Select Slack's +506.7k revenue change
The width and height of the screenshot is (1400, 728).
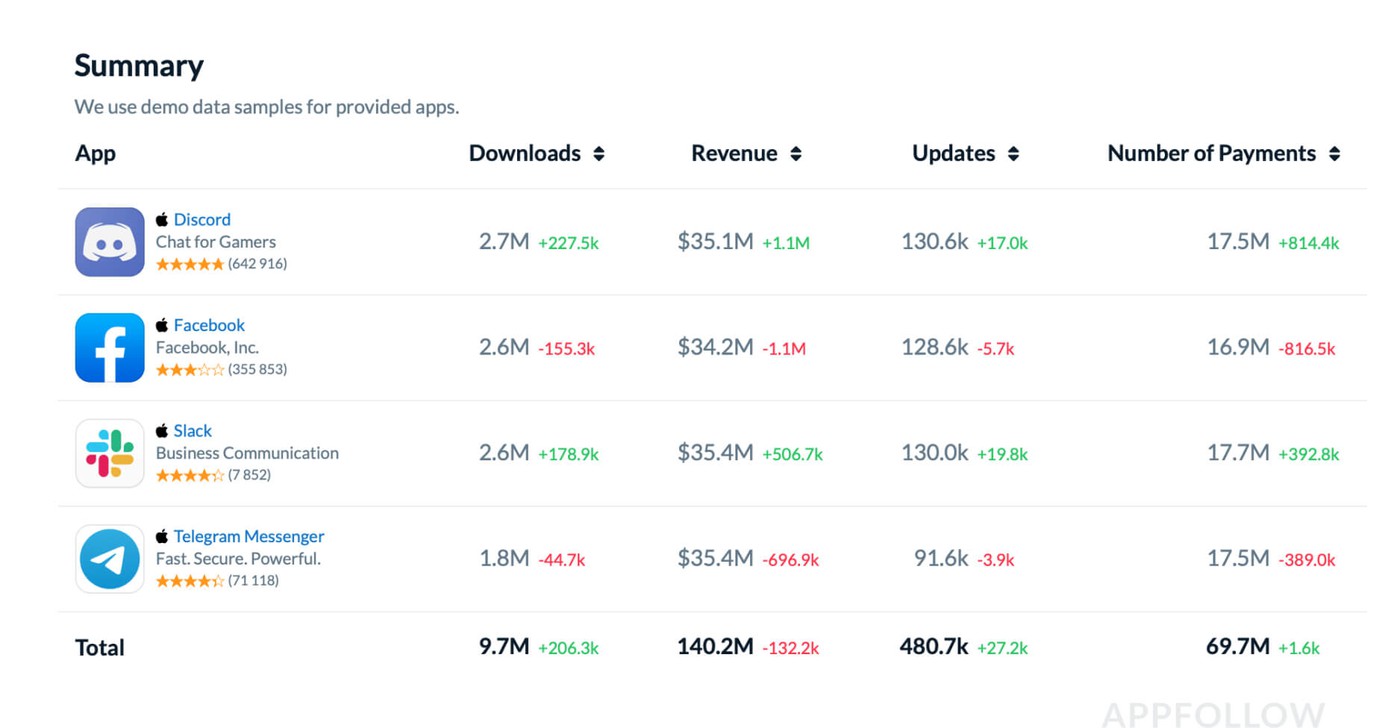792,454
